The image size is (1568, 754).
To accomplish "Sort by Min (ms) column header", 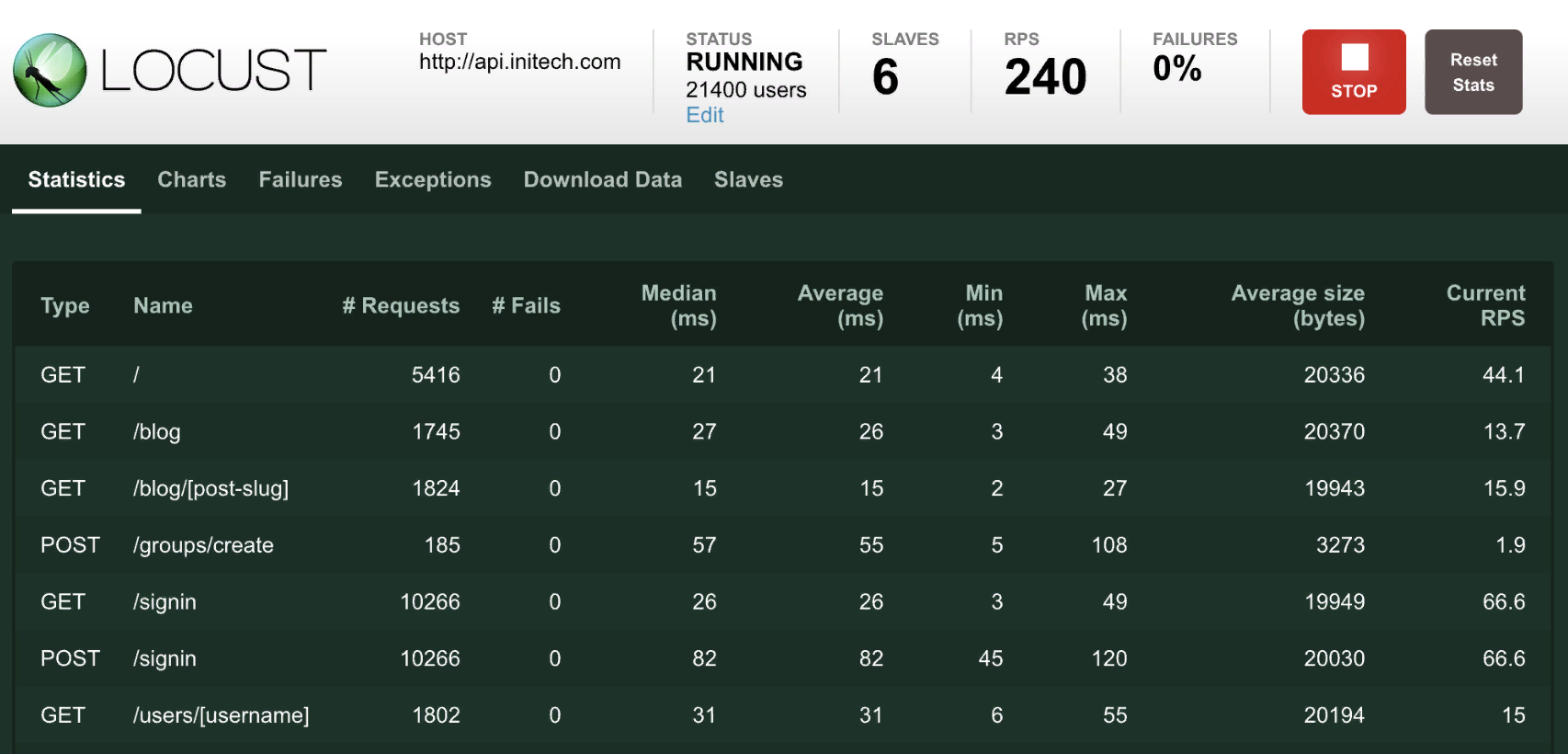I will 980,305.
